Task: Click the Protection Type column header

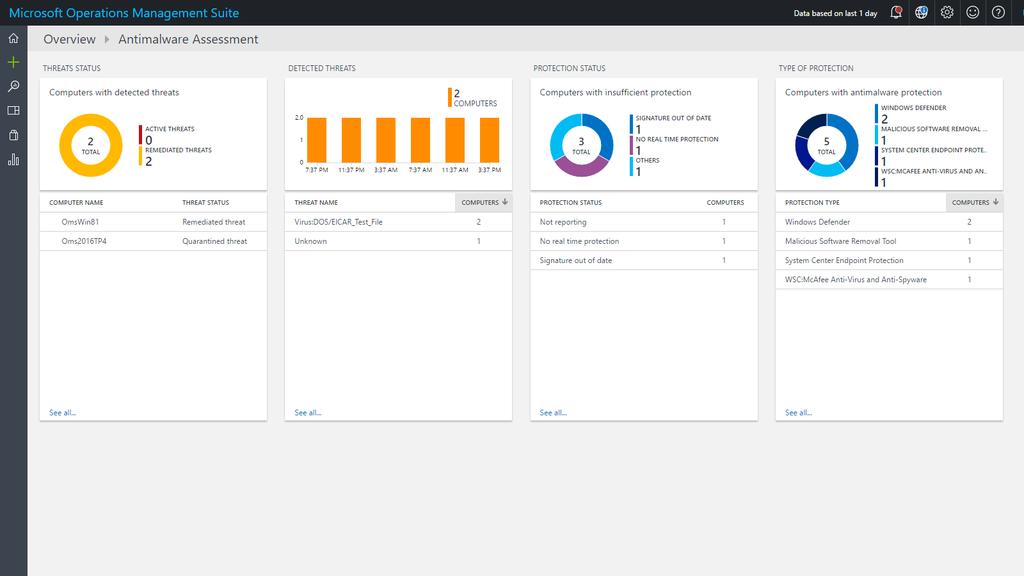Action: tap(812, 202)
